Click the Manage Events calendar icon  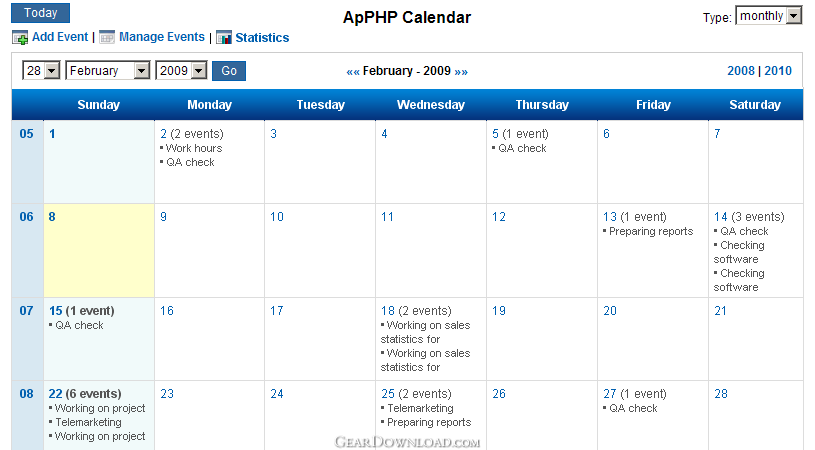(107, 37)
